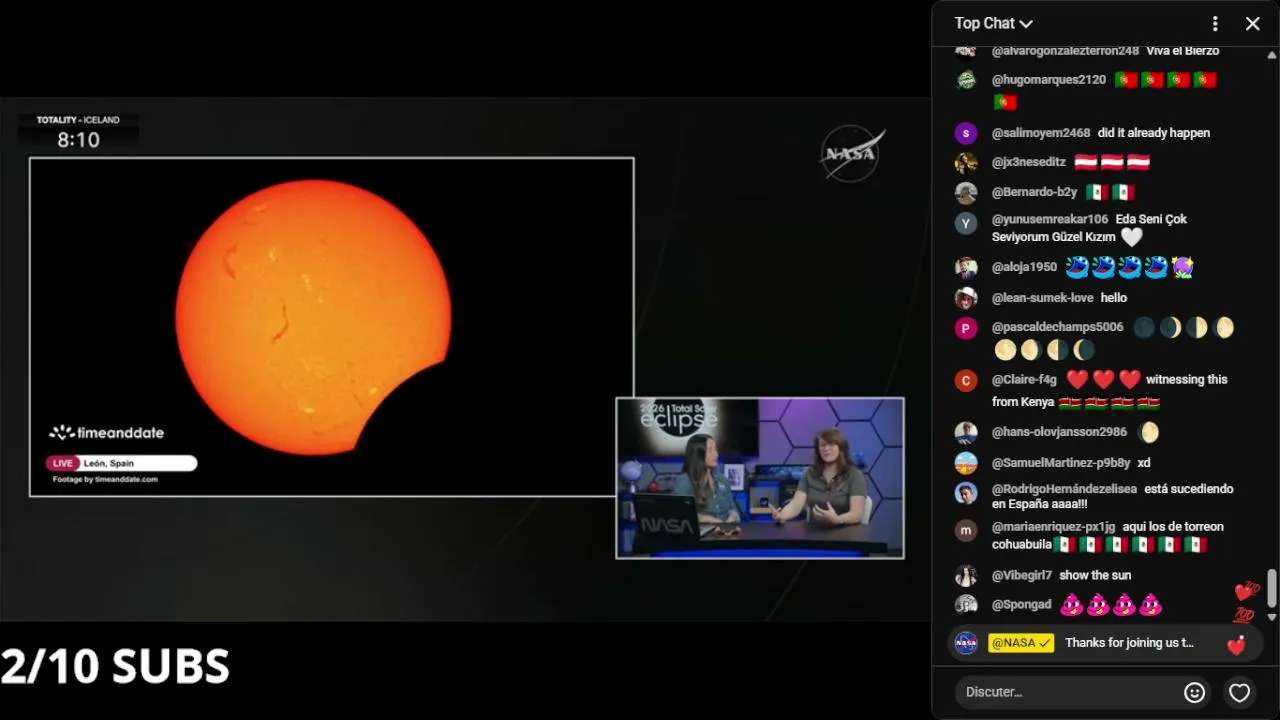
Task: Click the "León, Spain" location label
Action: [x=109, y=463]
